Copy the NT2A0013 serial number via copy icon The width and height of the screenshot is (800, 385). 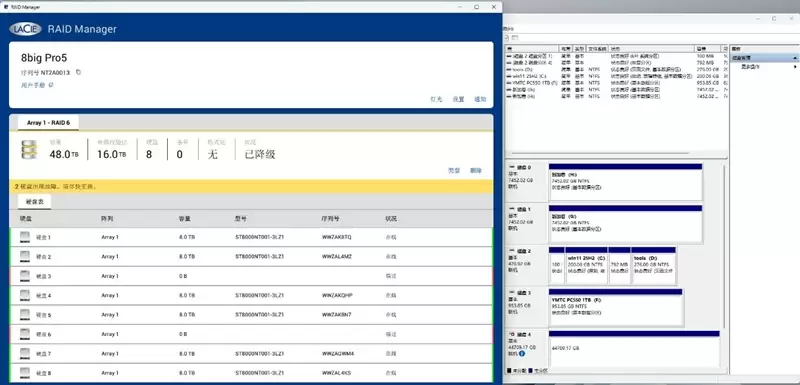(78, 72)
